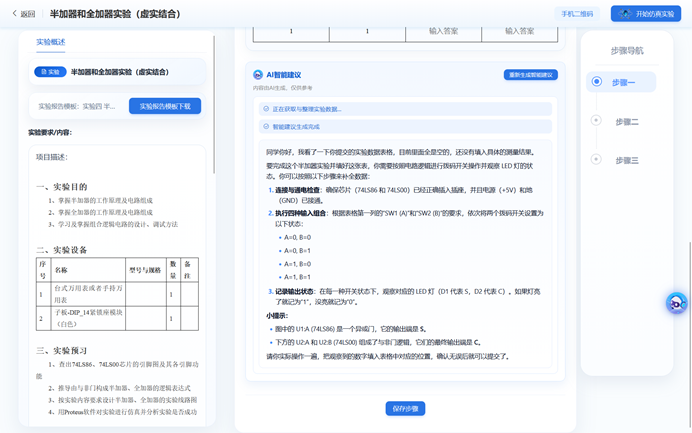The width and height of the screenshot is (692, 433).
Task: Select the 步骤三 radio button
Action: pos(596,159)
